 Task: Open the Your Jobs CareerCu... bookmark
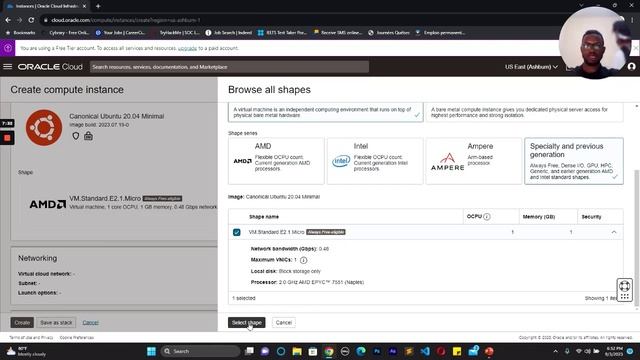[x=120, y=33]
